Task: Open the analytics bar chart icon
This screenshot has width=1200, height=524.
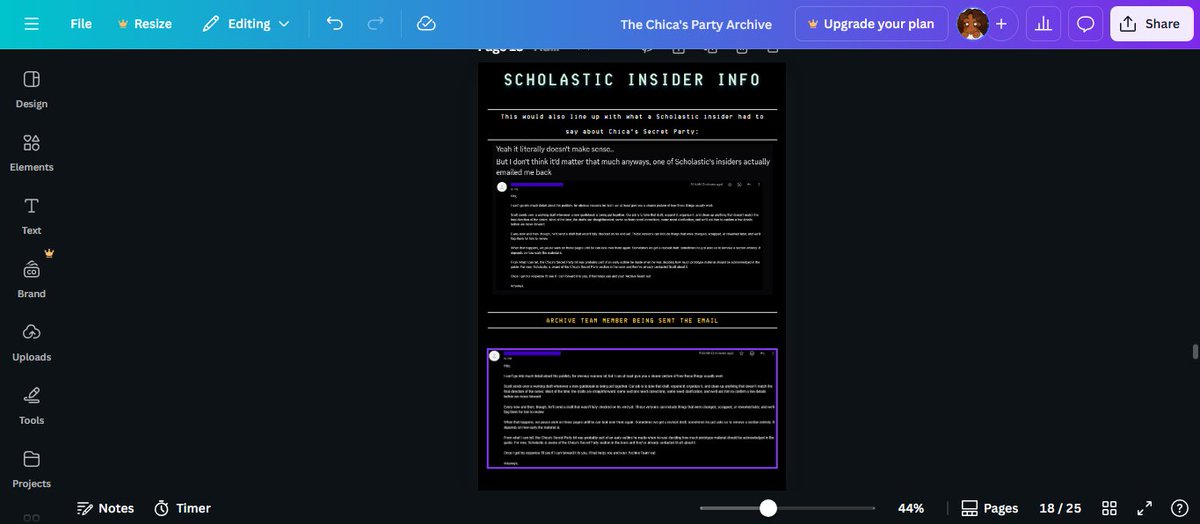Action: pos(1044,23)
